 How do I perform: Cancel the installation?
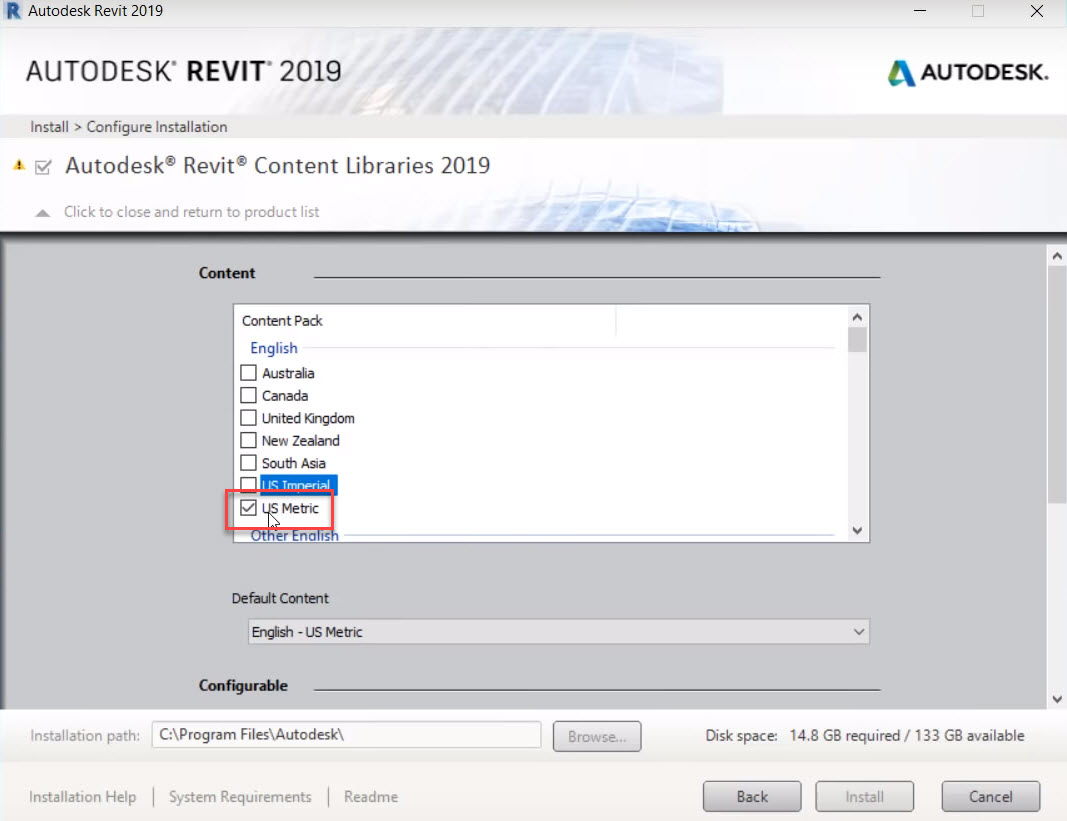point(991,796)
